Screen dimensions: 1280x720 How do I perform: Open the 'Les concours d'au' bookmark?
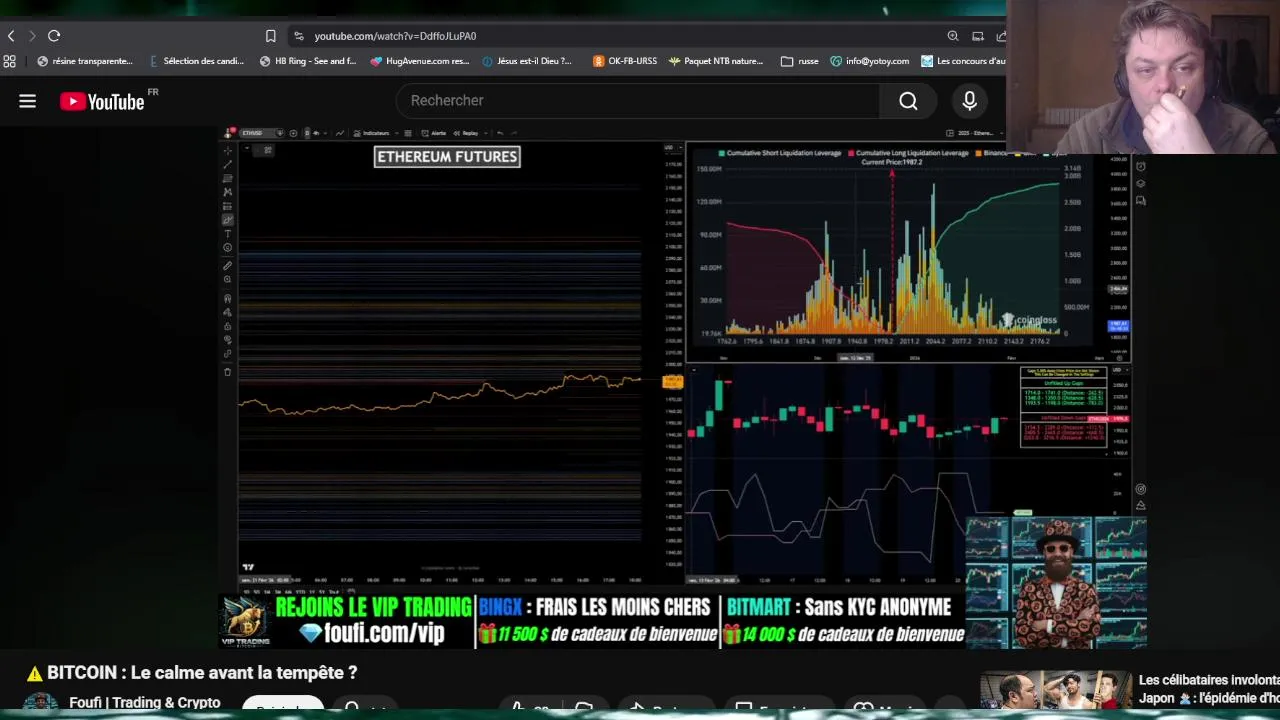pos(963,61)
